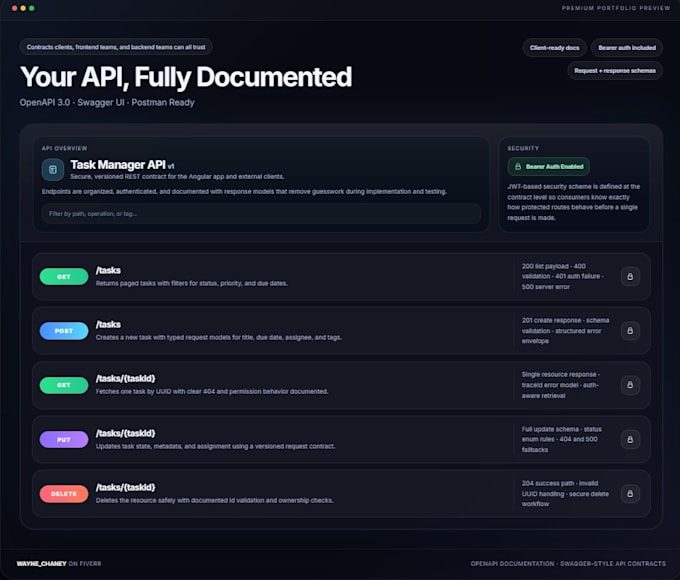Select the Request + response schemas pill
Screen dimensions: 680x580
(x=615, y=71)
